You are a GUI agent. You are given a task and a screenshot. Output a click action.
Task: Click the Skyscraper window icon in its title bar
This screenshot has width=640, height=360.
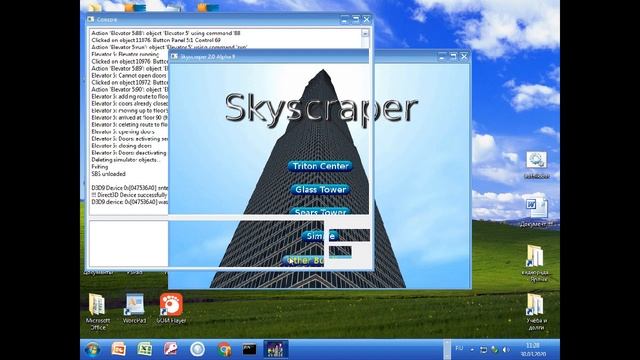coord(174,57)
